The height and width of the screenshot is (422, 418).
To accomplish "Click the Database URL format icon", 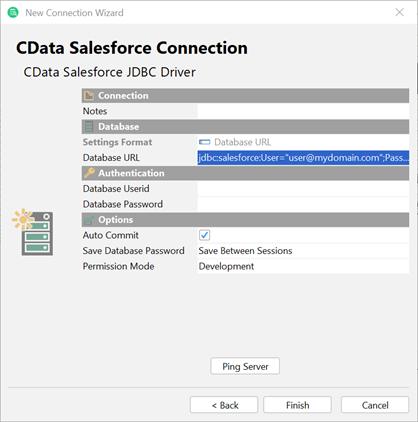I will (x=204, y=142).
